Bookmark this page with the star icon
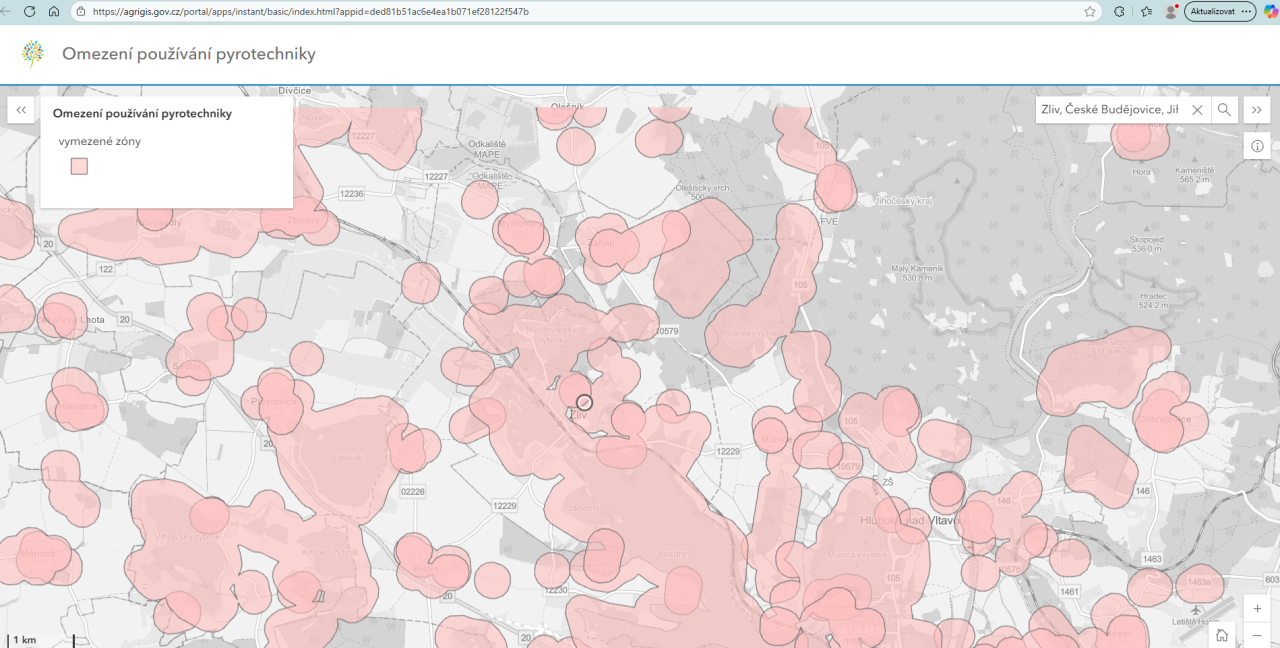Image resolution: width=1280 pixels, height=648 pixels. pos(1090,11)
